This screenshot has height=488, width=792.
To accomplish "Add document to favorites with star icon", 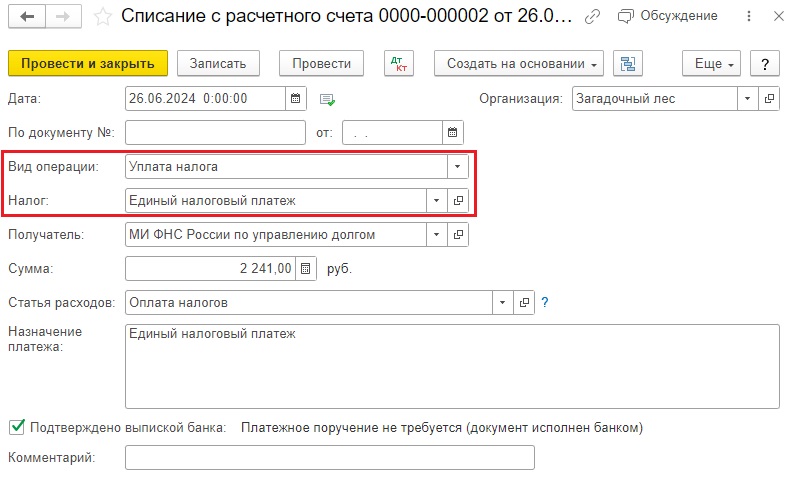I will 103,17.
